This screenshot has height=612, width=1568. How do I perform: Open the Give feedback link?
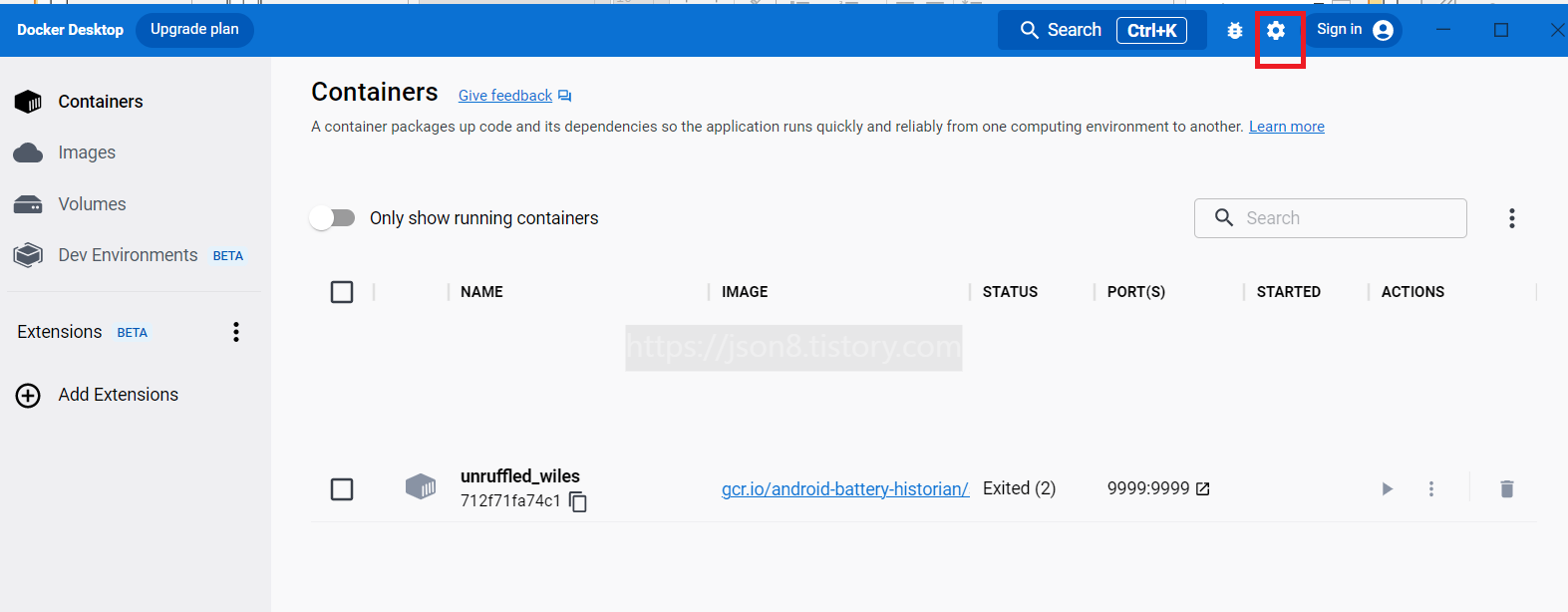click(505, 96)
